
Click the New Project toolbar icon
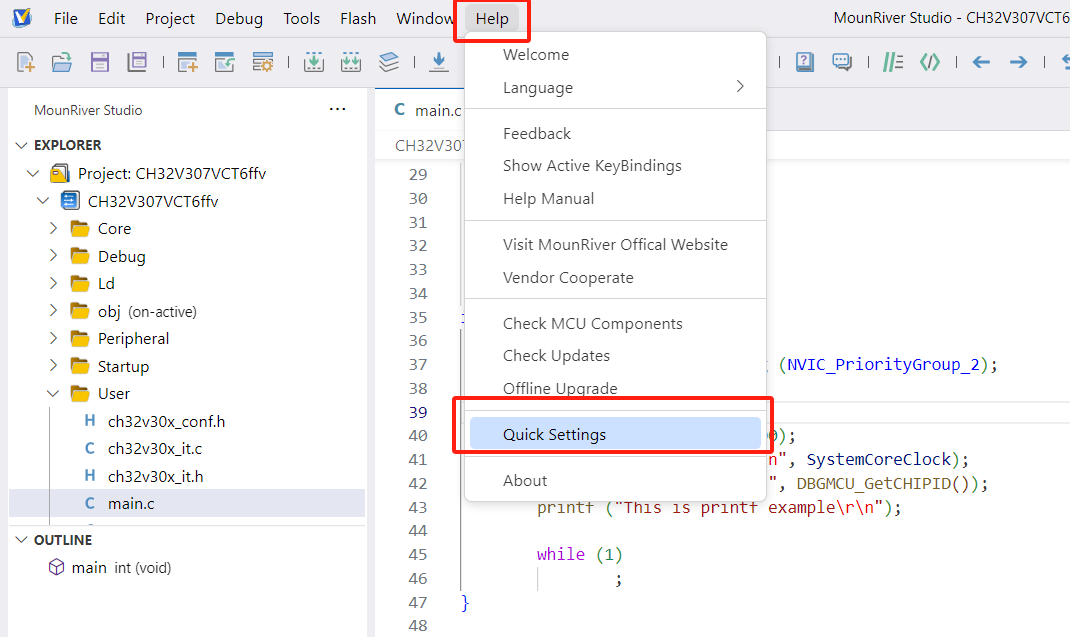tap(187, 62)
